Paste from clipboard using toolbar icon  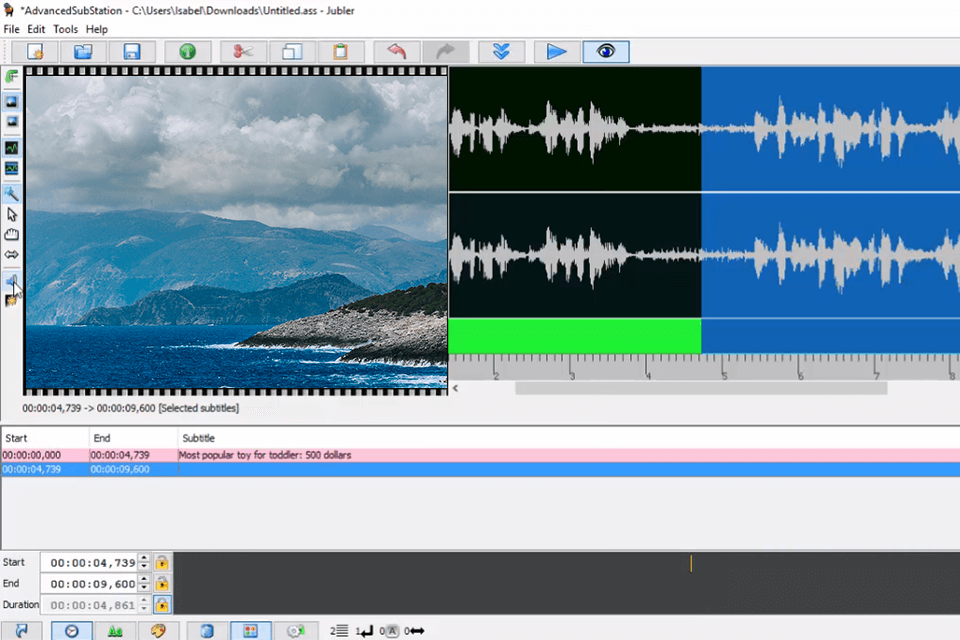coord(341,51)
